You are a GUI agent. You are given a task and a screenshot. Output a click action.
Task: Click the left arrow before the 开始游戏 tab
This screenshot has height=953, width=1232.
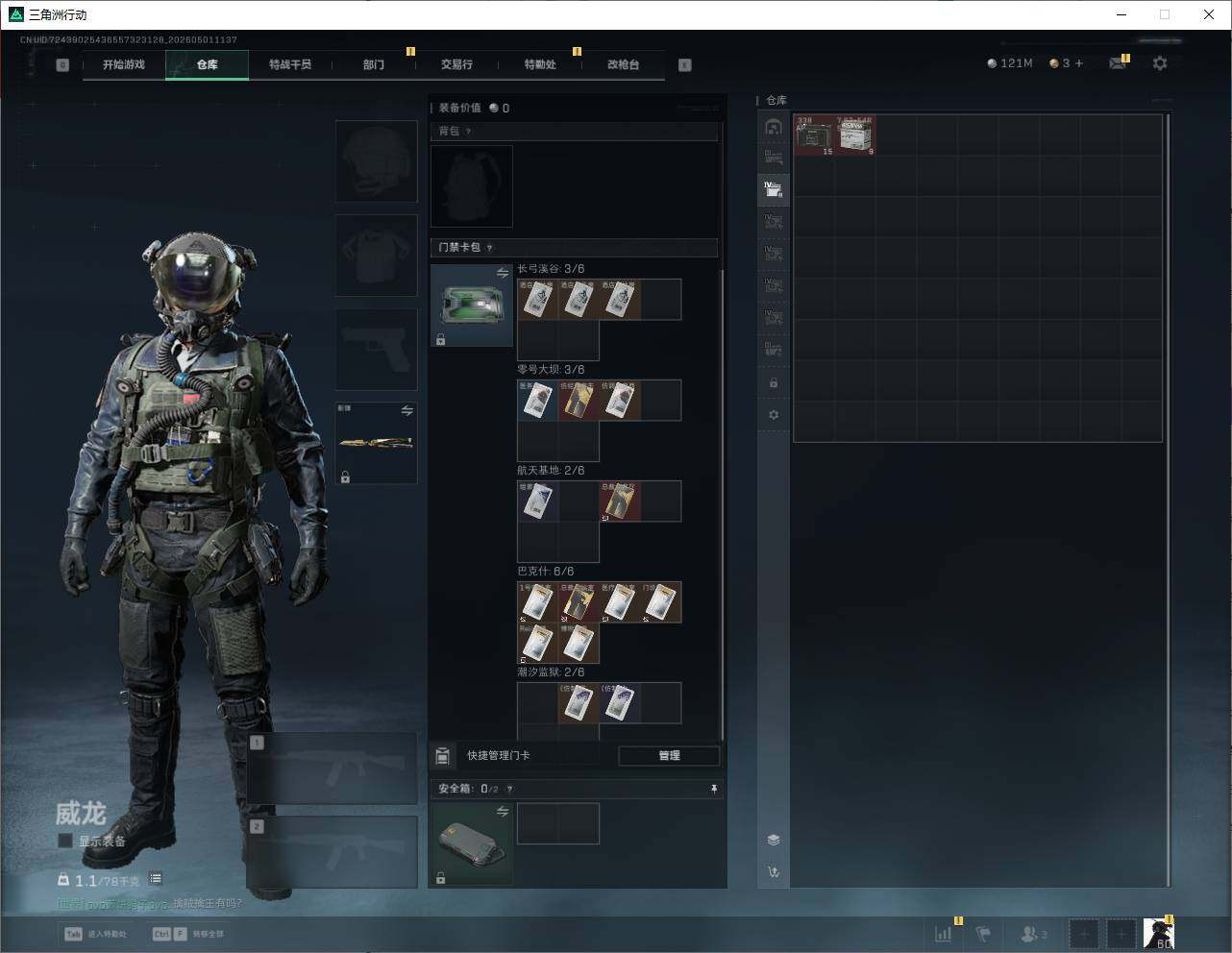62,65
